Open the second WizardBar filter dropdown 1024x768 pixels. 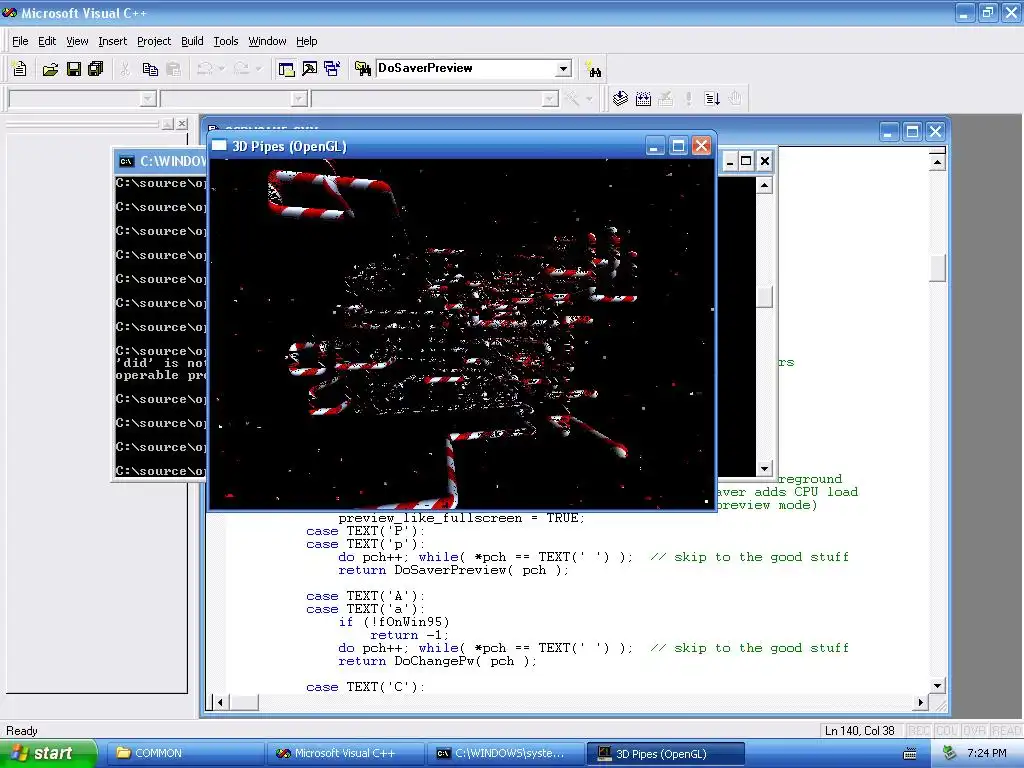299,99
